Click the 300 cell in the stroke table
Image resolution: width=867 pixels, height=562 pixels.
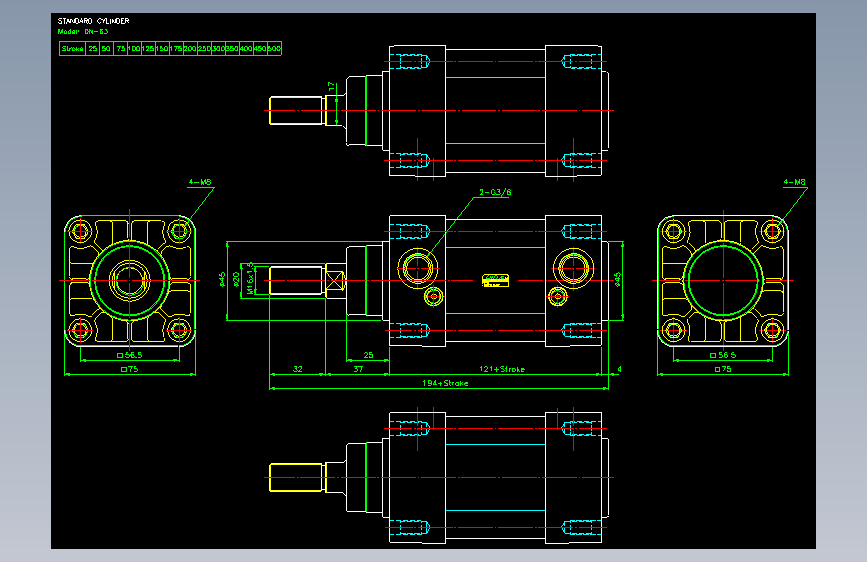218,49
